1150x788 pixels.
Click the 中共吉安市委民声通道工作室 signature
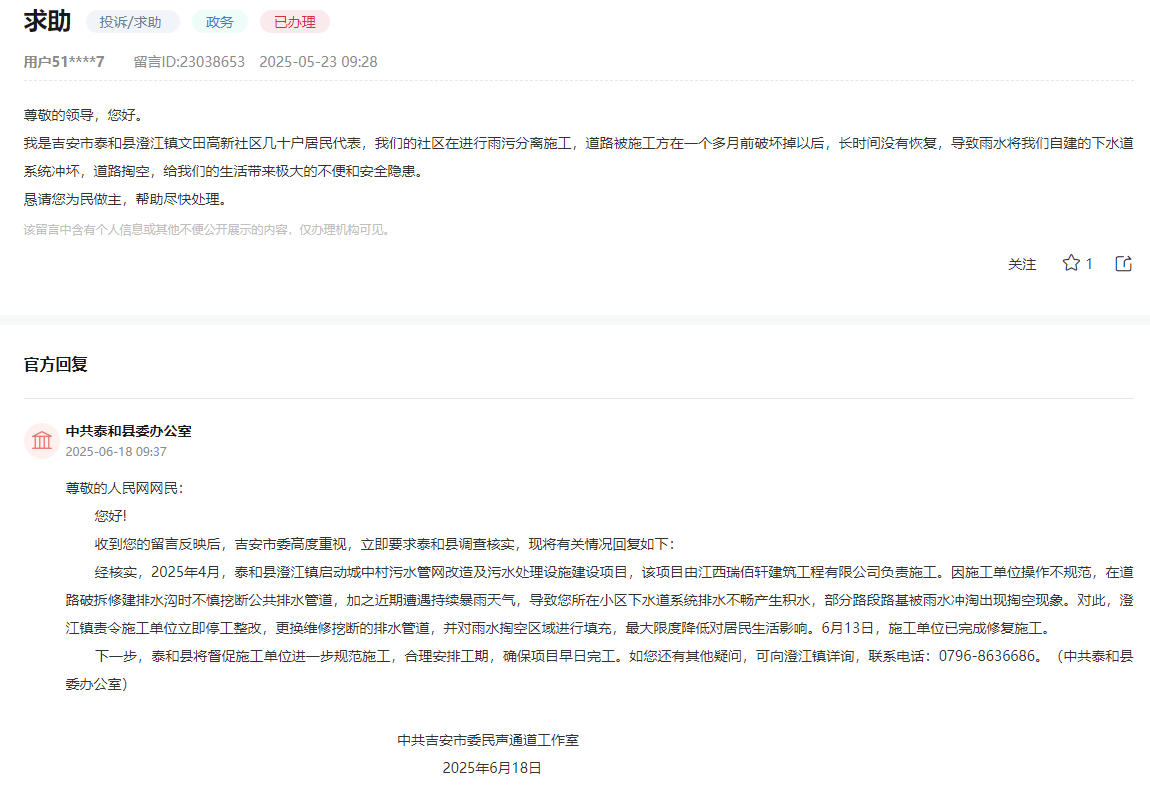(x=488, y=740)
